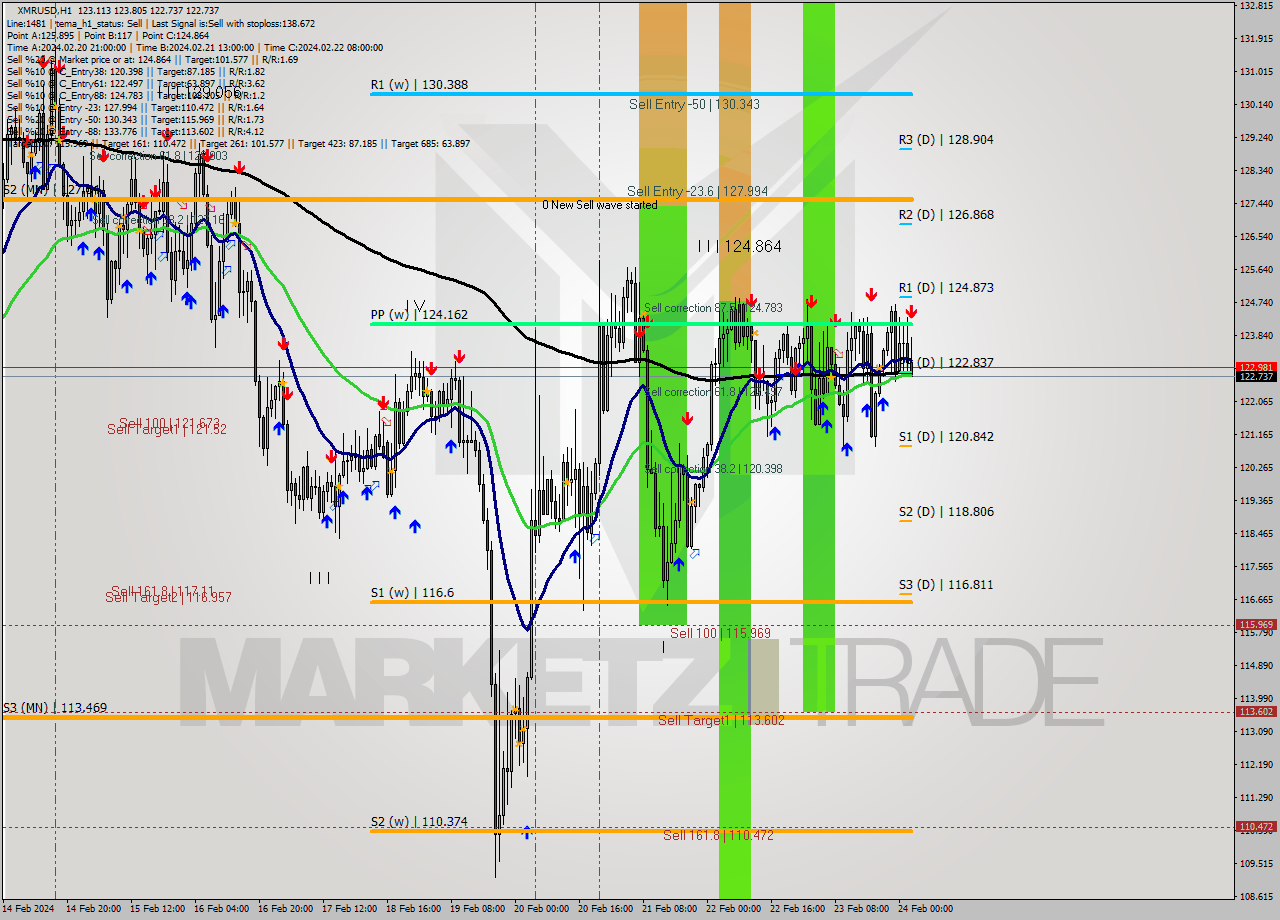The width and height of the screenshot is (1280, 920).
Task: Select the 'R1 (w) | 130.388' pivot label
Action: click(419, 86)
